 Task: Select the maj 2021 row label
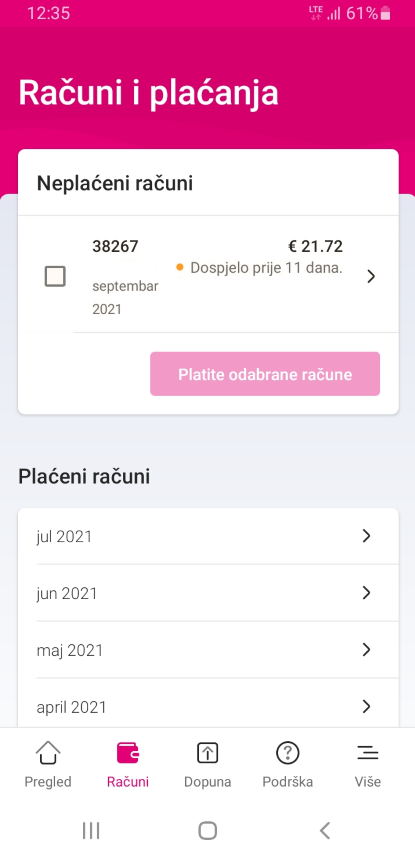pos(69,650)
